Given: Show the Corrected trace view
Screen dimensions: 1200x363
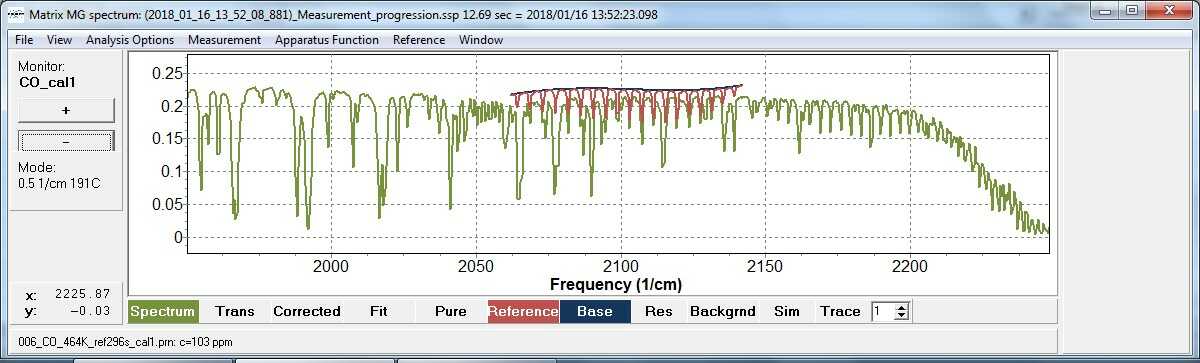Looking at the screenshot, I should coord(307,311).
